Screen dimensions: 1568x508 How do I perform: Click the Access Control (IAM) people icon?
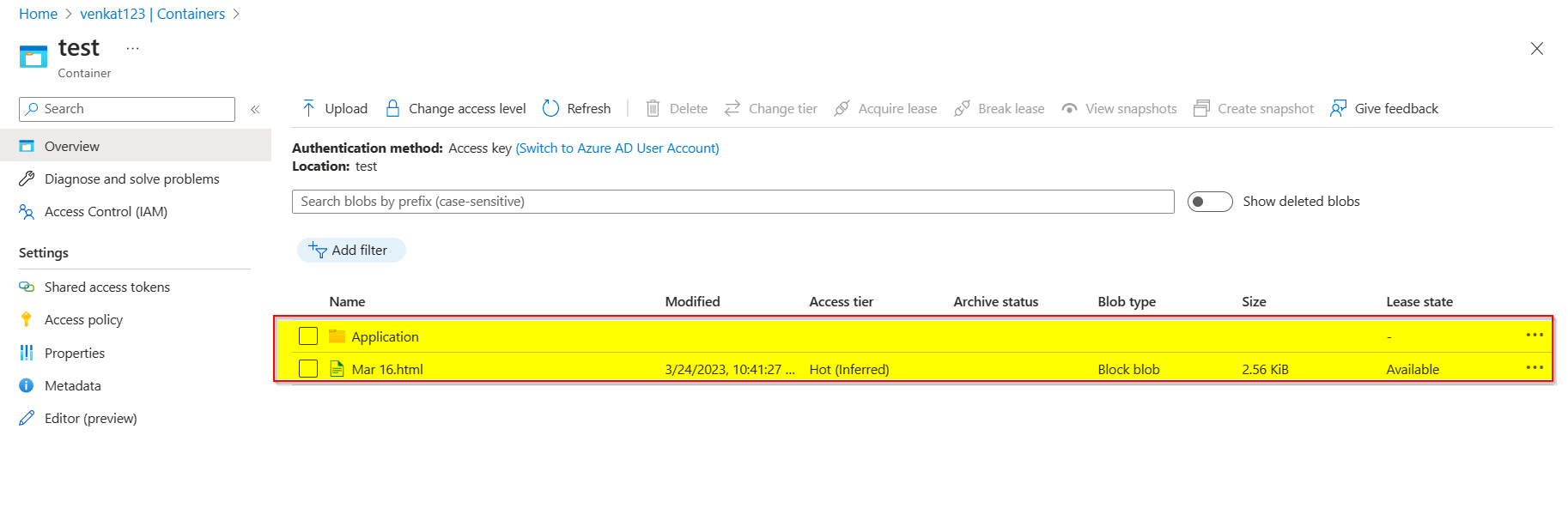pos(27,211)
